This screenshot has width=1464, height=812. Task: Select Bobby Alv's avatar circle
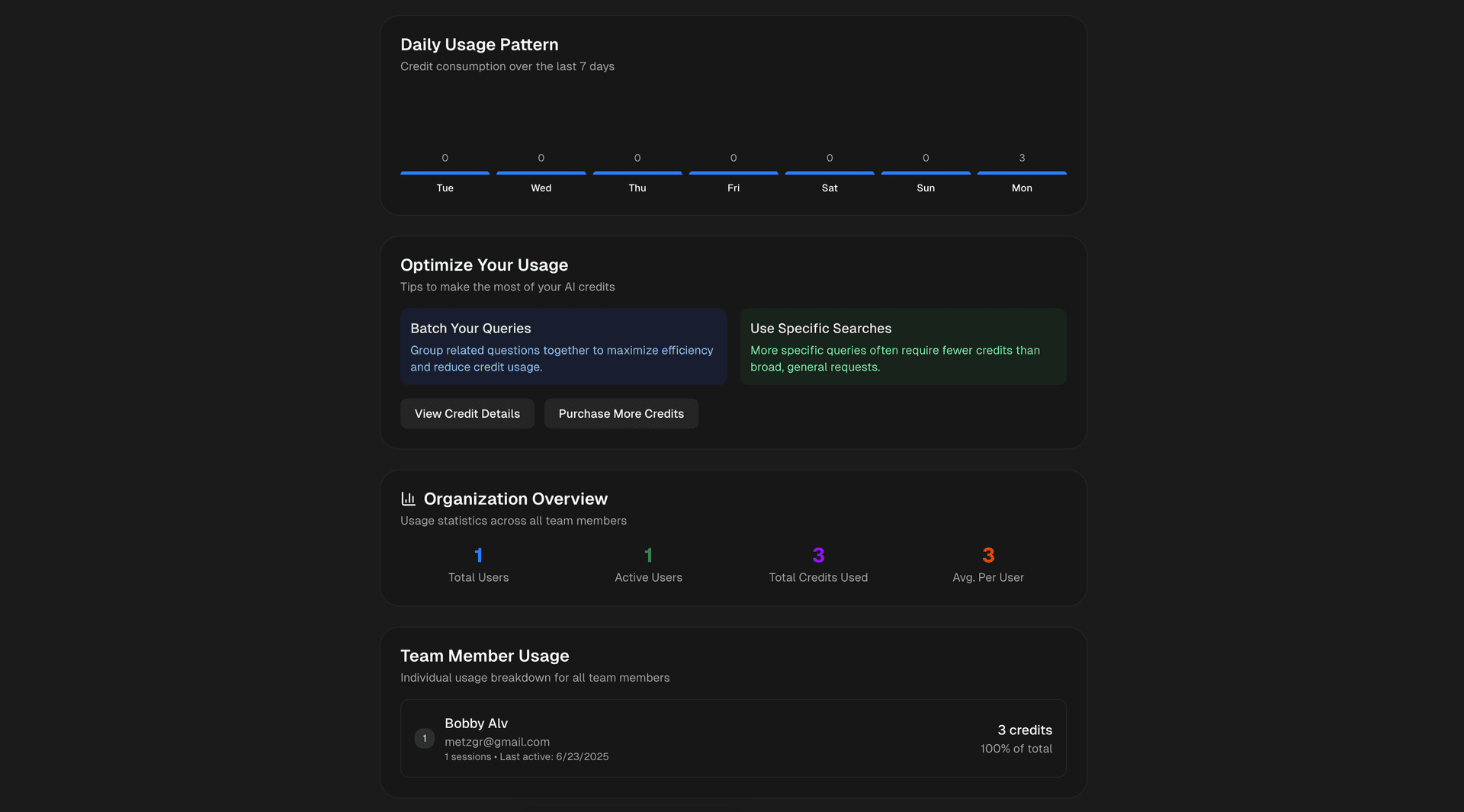[x=424, y=738]
